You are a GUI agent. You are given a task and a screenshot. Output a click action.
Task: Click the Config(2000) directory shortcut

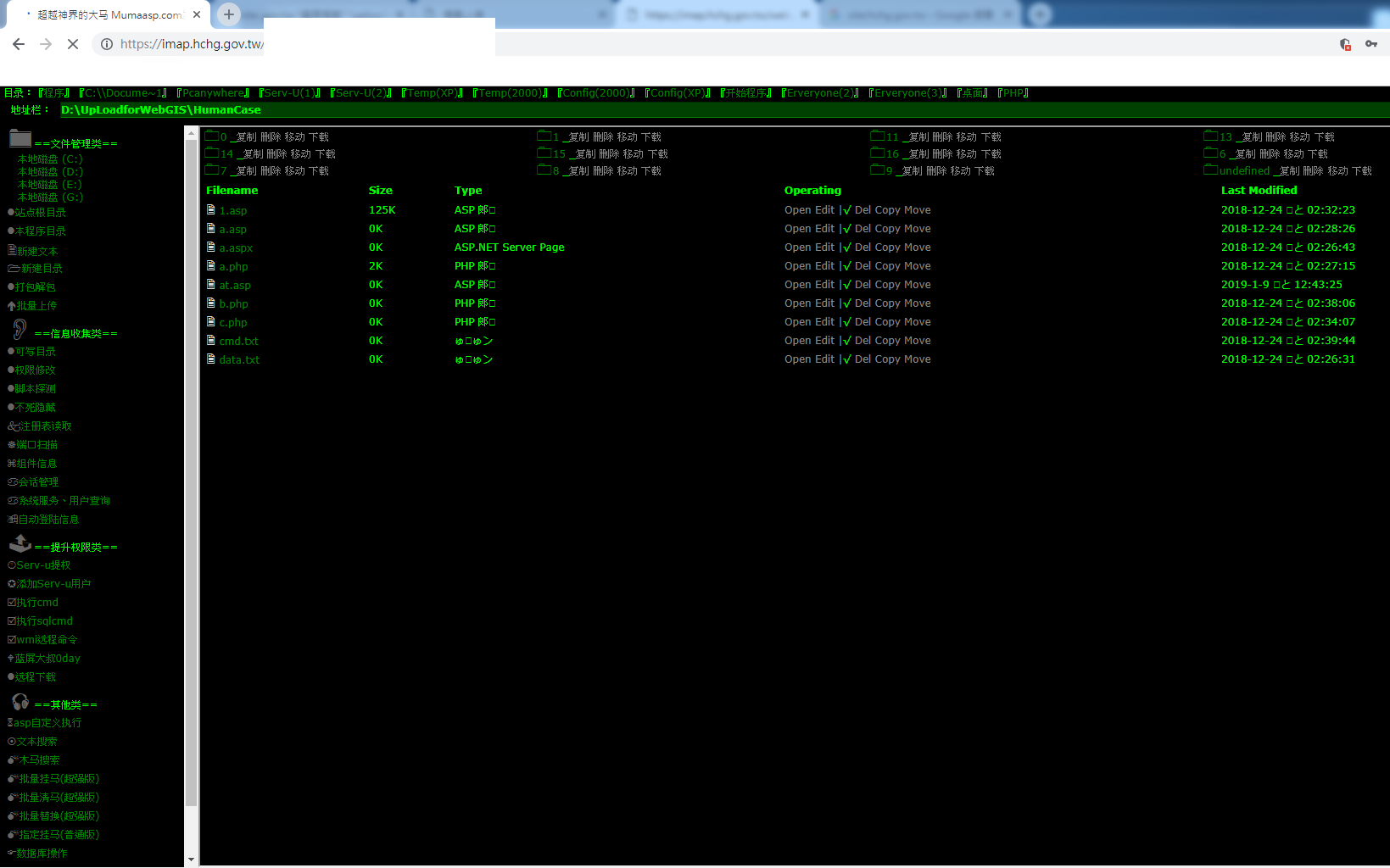coord(596,92)
